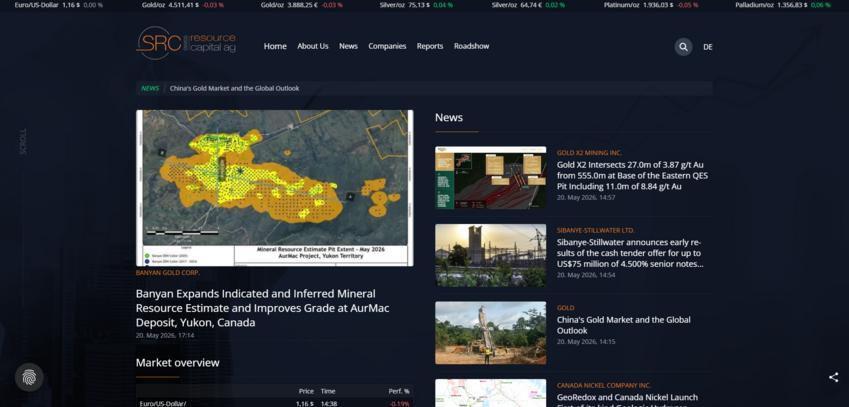849x407 pixels.
Task: Click Palladium/oz quote in top ticker
Action: coord(783,5)
